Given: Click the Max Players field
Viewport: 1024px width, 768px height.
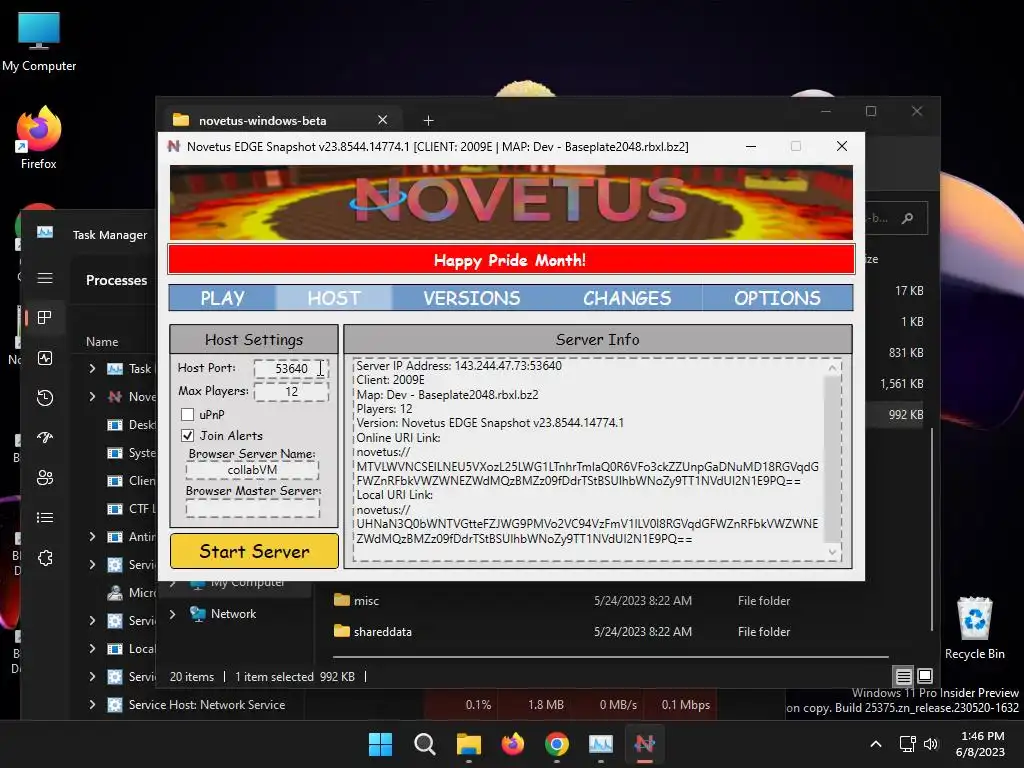Looking at the screenshot, I should 291,391.
